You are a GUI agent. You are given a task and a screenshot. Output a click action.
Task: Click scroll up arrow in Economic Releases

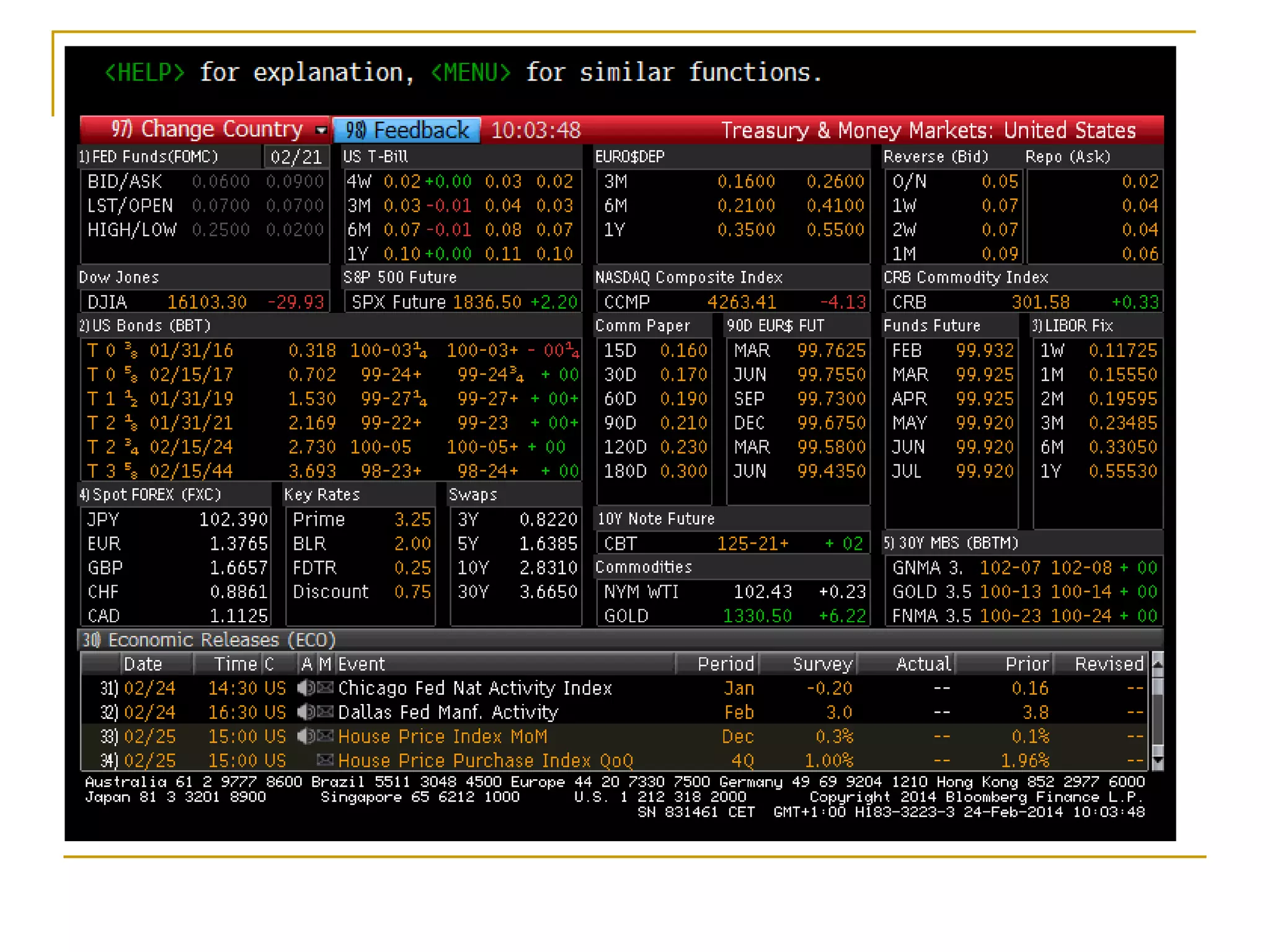pos(1157,664)
